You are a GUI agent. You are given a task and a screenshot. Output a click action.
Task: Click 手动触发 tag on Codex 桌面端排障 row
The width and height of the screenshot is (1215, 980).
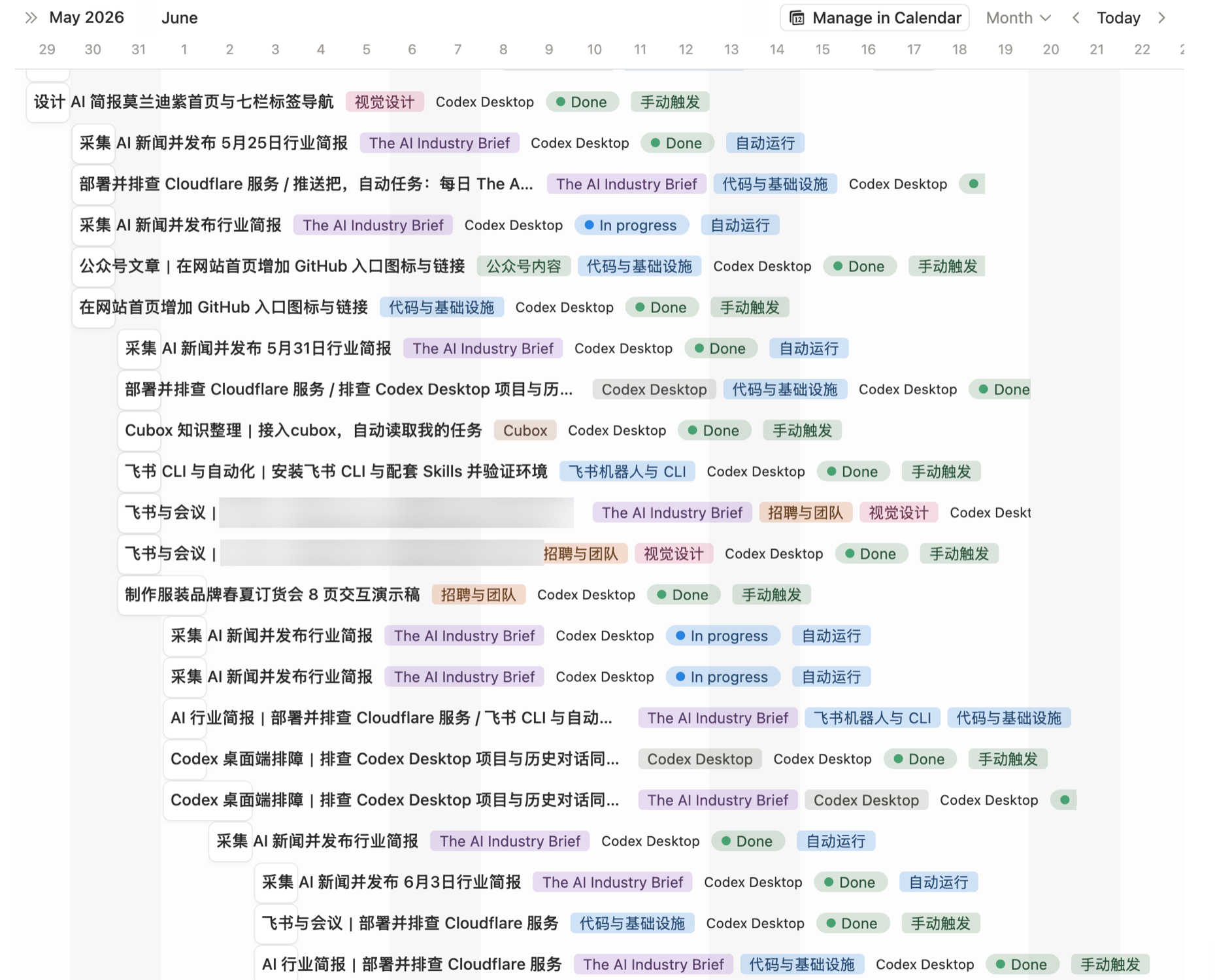click(1008, 759)
